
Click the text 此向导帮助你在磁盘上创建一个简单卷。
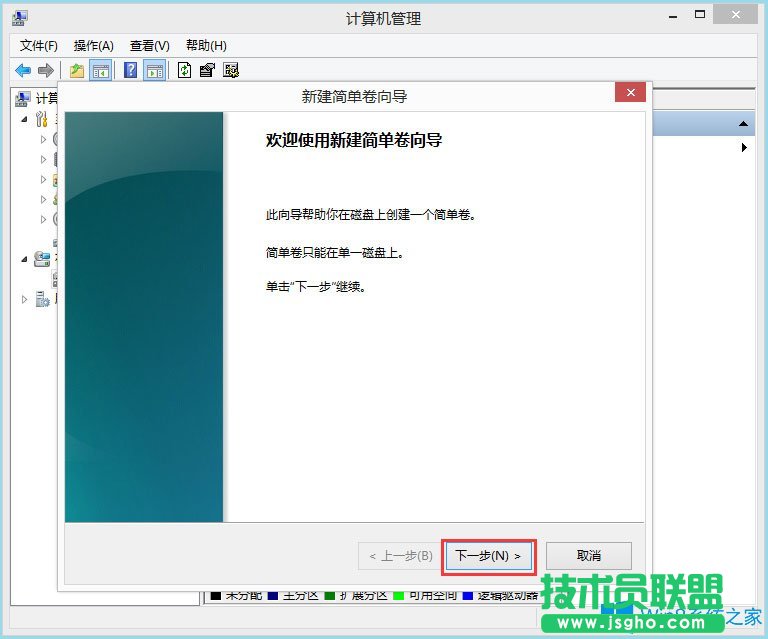(371, 214)
